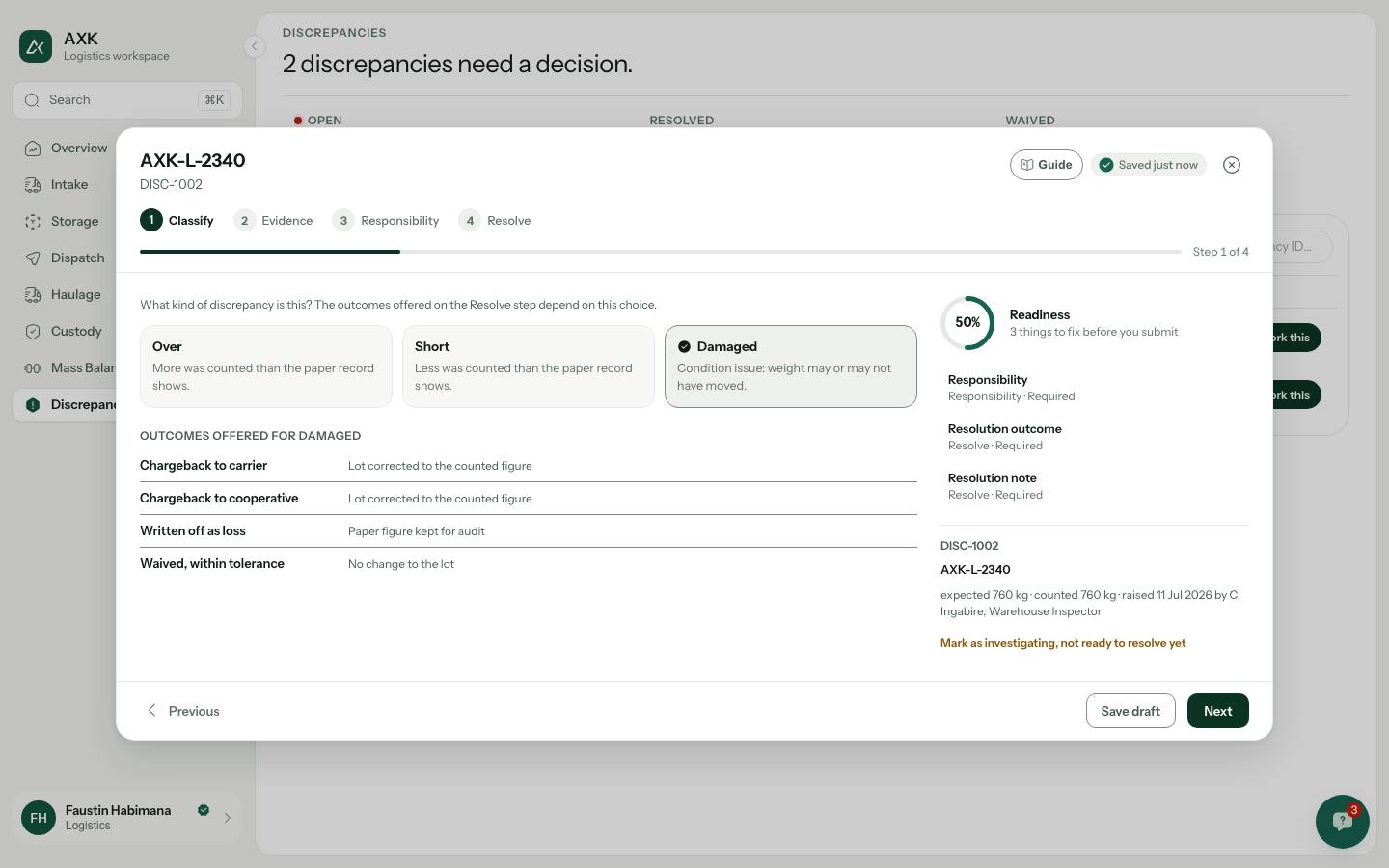Click the Chargeback to cooperative row

pyautogui.click(x=529, y=499)
